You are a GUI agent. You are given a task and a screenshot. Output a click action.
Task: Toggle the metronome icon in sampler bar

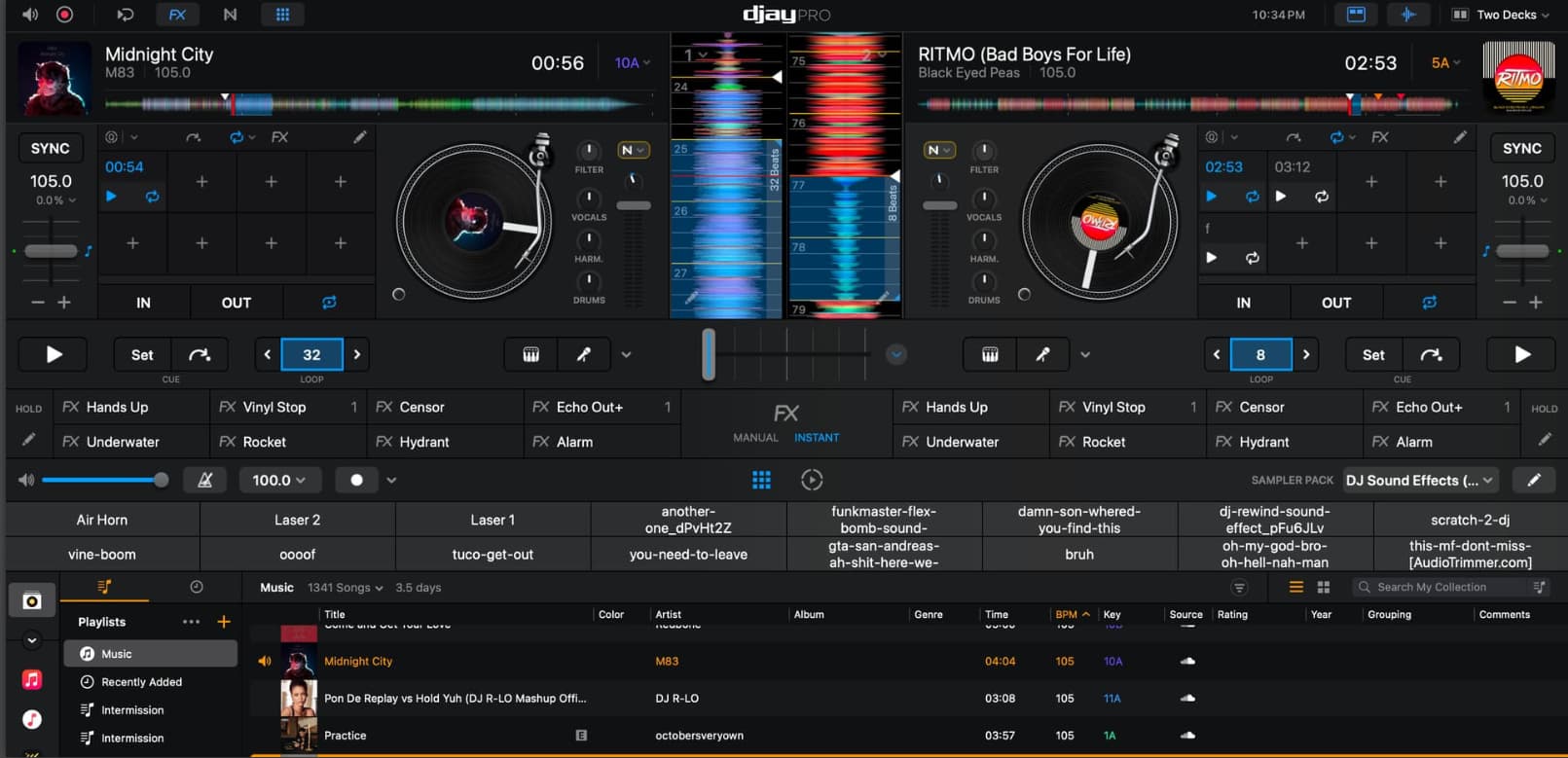click(205, 480)
